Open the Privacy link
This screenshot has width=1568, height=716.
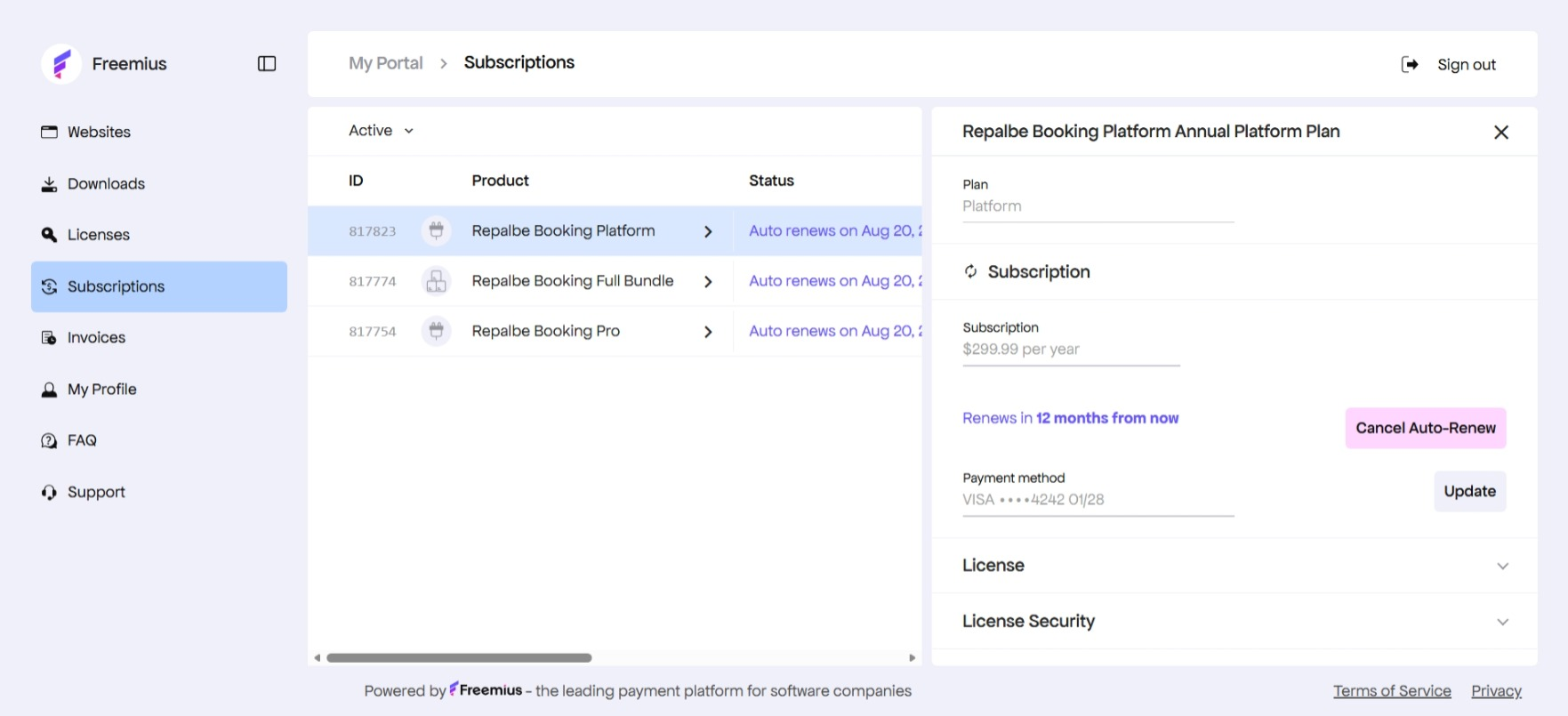(1496, 691)
